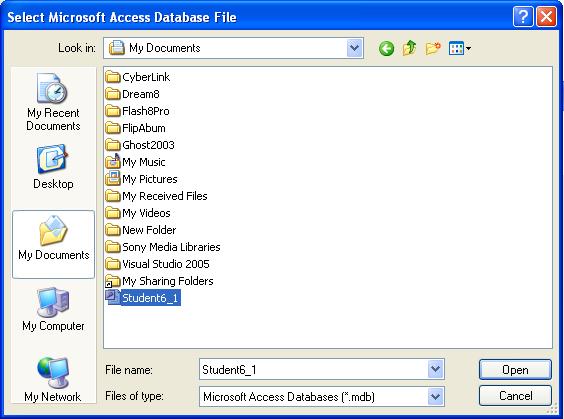
Task: Select the Student6_1 database file
Action: (x=143, y=298)
